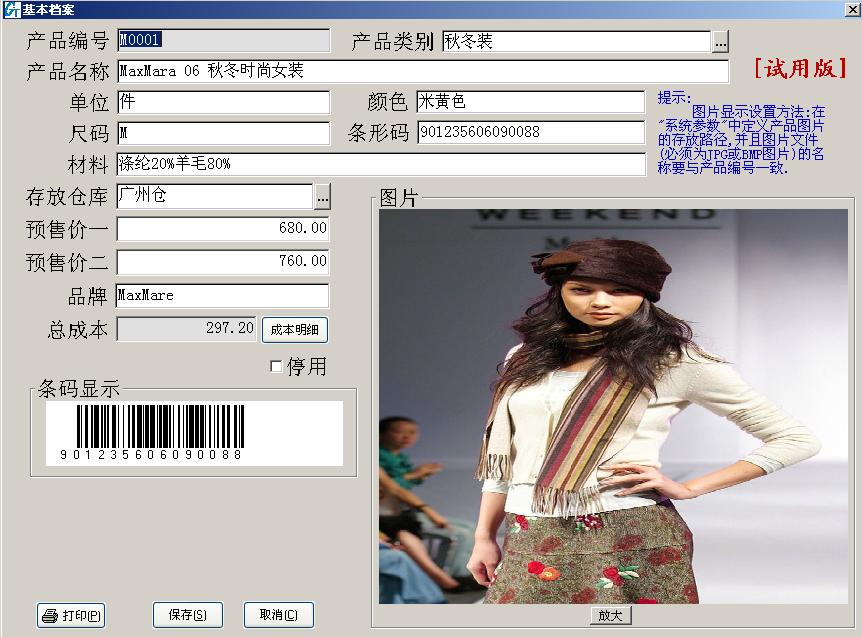Click the 颜色 color field 米黄色
Viewport: 862px width, 637px height.
tap(531, 102)
